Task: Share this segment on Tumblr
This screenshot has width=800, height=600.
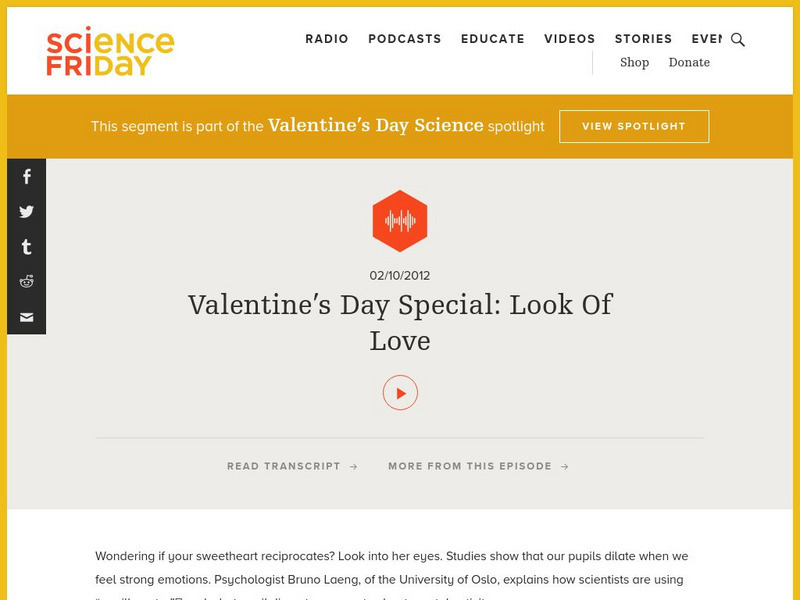Action: pos(27,247)
